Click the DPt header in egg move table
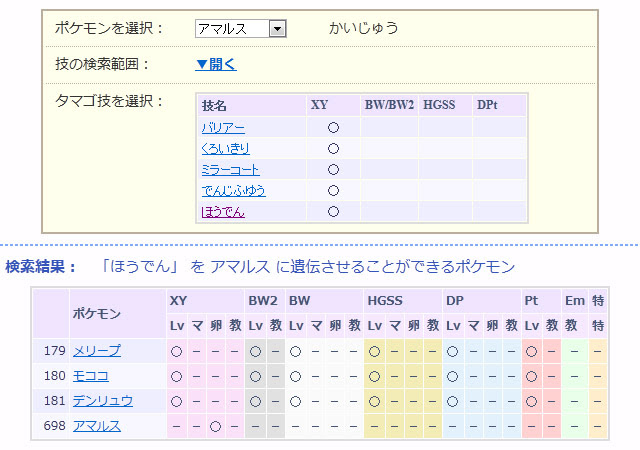 point(487,105)
